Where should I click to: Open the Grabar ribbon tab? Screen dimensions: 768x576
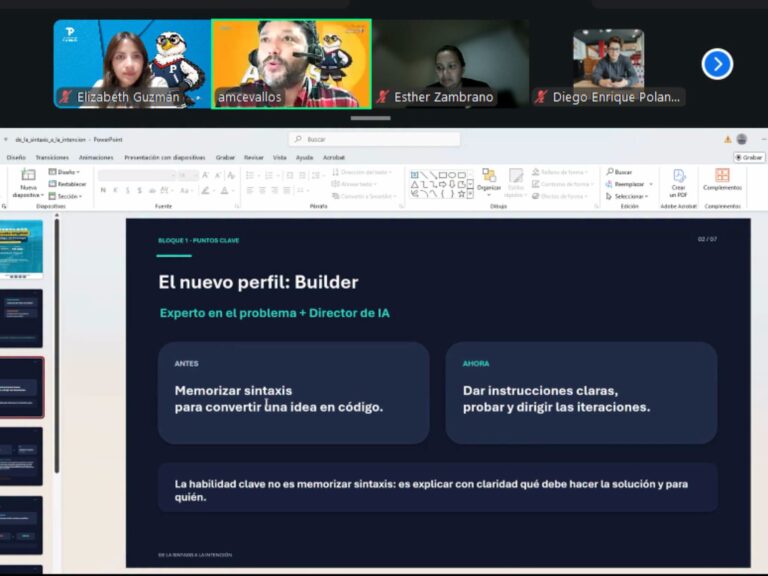(x=225, y=158)
